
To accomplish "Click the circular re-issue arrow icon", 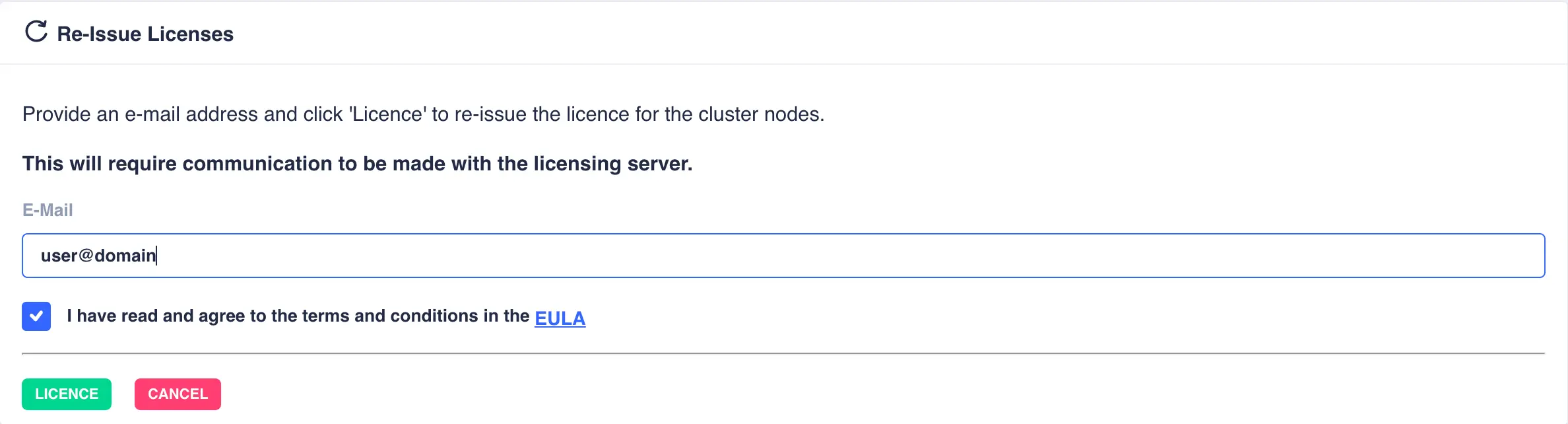I will (36, 32).
